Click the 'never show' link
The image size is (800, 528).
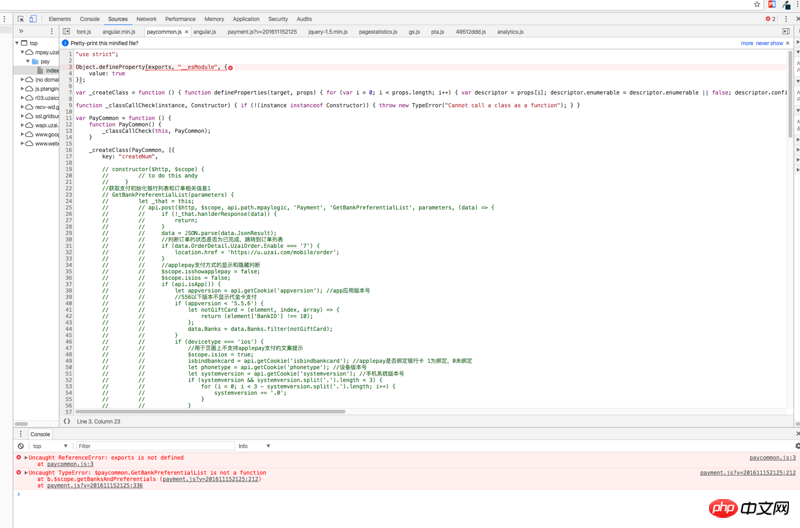(x=769, y=43)
